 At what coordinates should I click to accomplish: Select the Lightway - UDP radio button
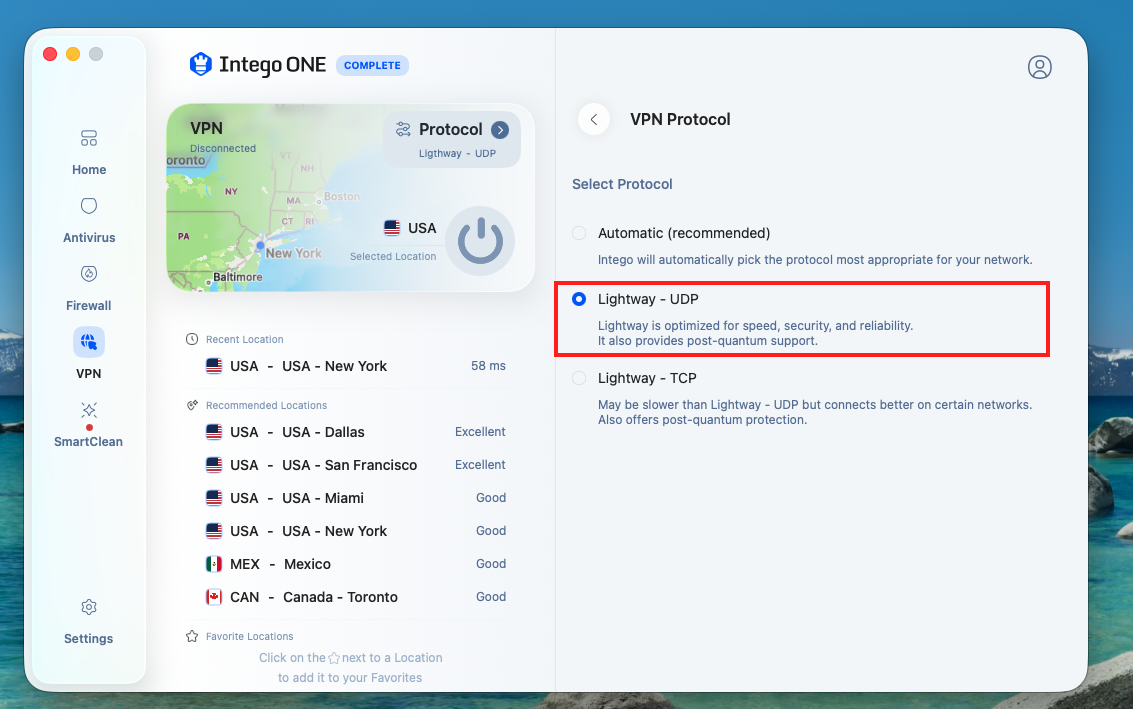point(579,299)
